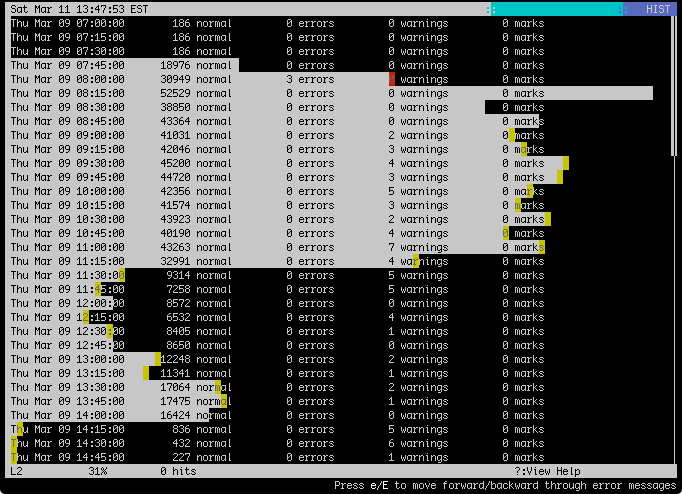Click the '0 hits' indicator in the status bar
Image resolution: width=682 pixels, height=494 pixels.
coord(178,471)
